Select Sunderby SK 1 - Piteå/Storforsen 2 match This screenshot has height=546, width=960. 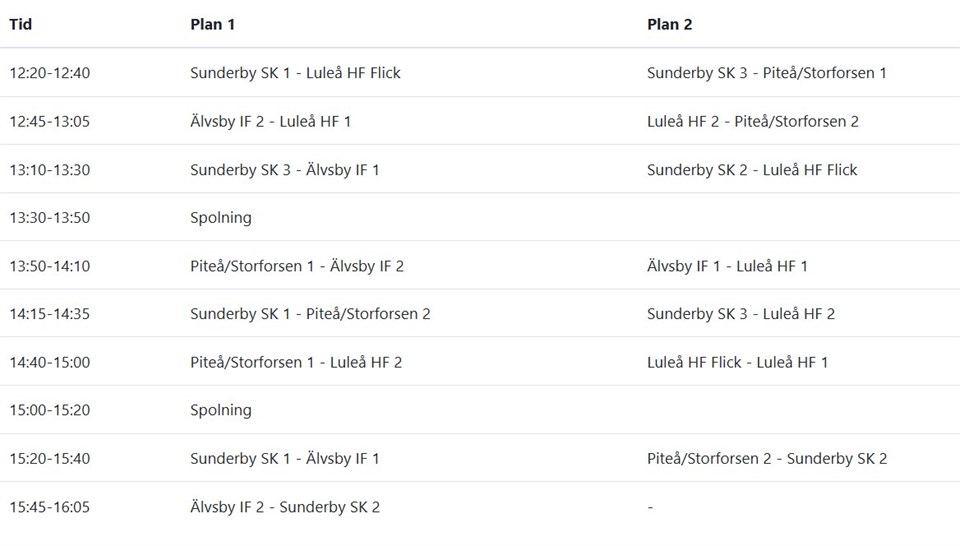310,314
